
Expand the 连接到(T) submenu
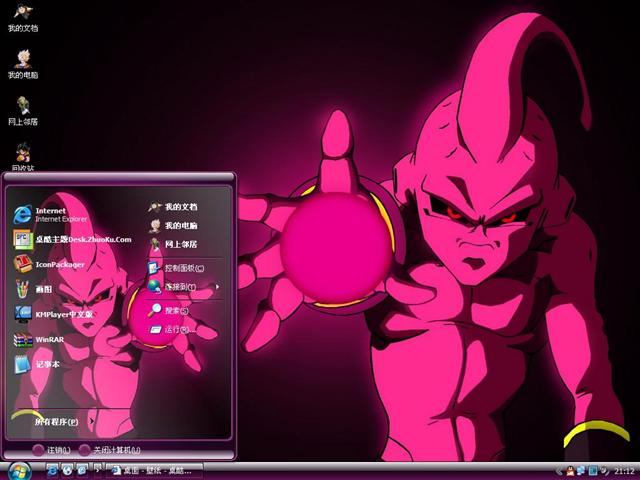(x=183, y=287)
